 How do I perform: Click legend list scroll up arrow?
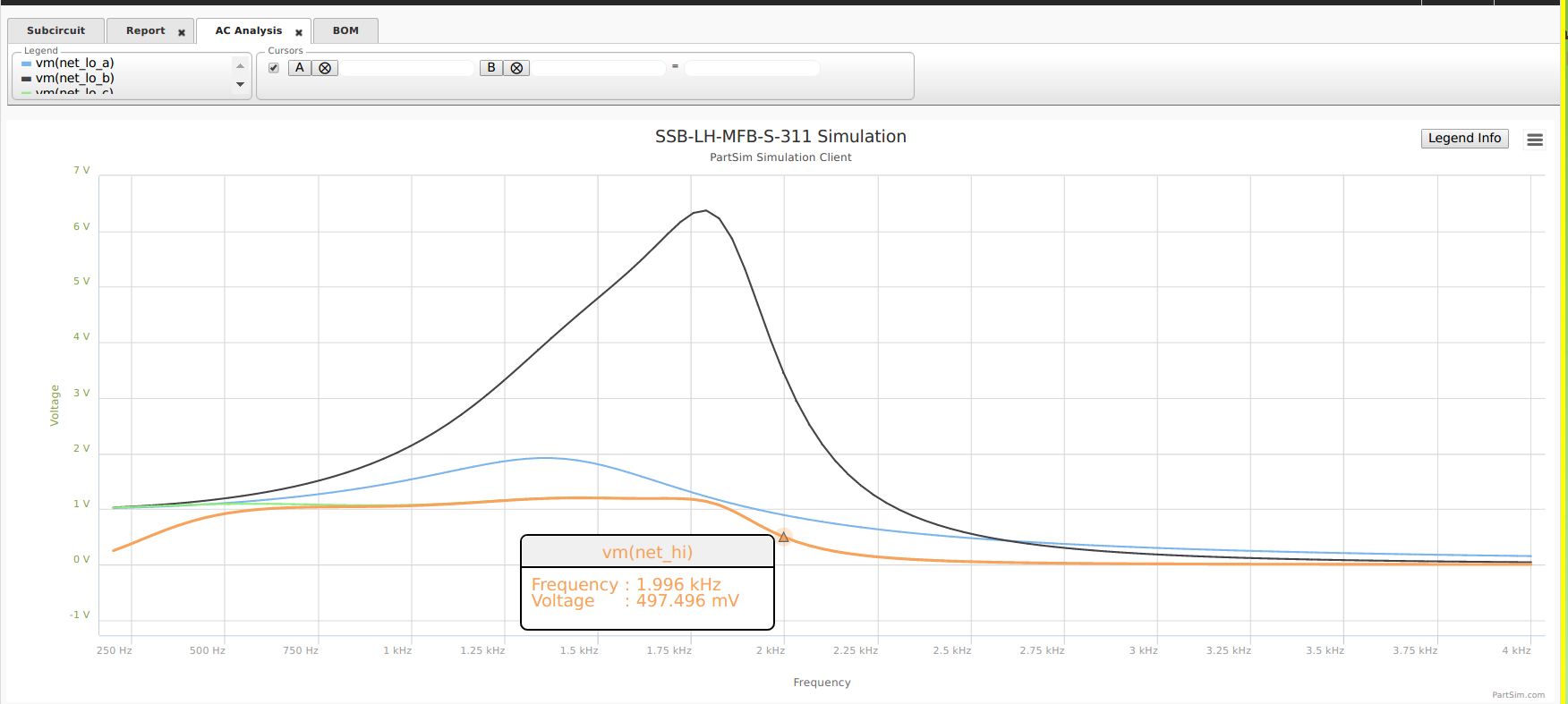[x=240, y=65]
